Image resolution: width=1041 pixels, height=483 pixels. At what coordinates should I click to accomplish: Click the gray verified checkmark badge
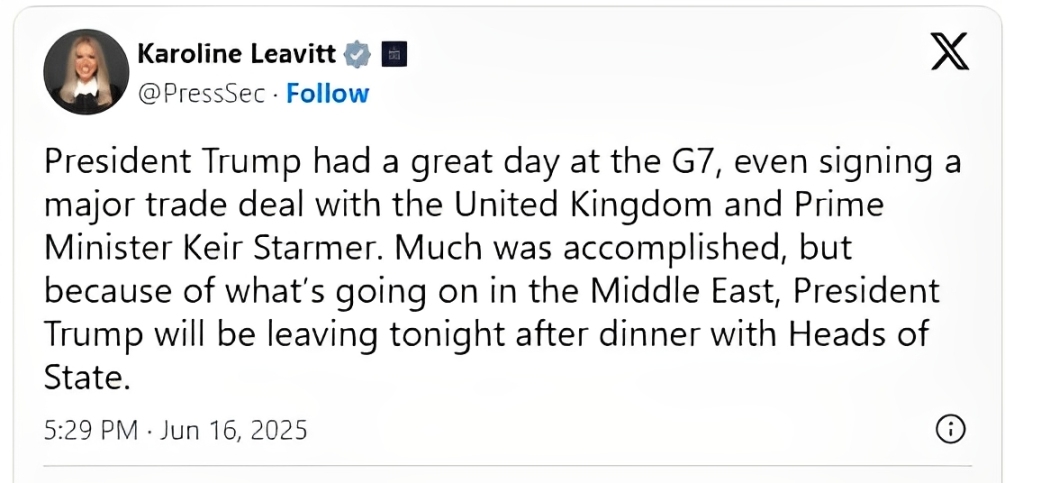tap(357, 54)
